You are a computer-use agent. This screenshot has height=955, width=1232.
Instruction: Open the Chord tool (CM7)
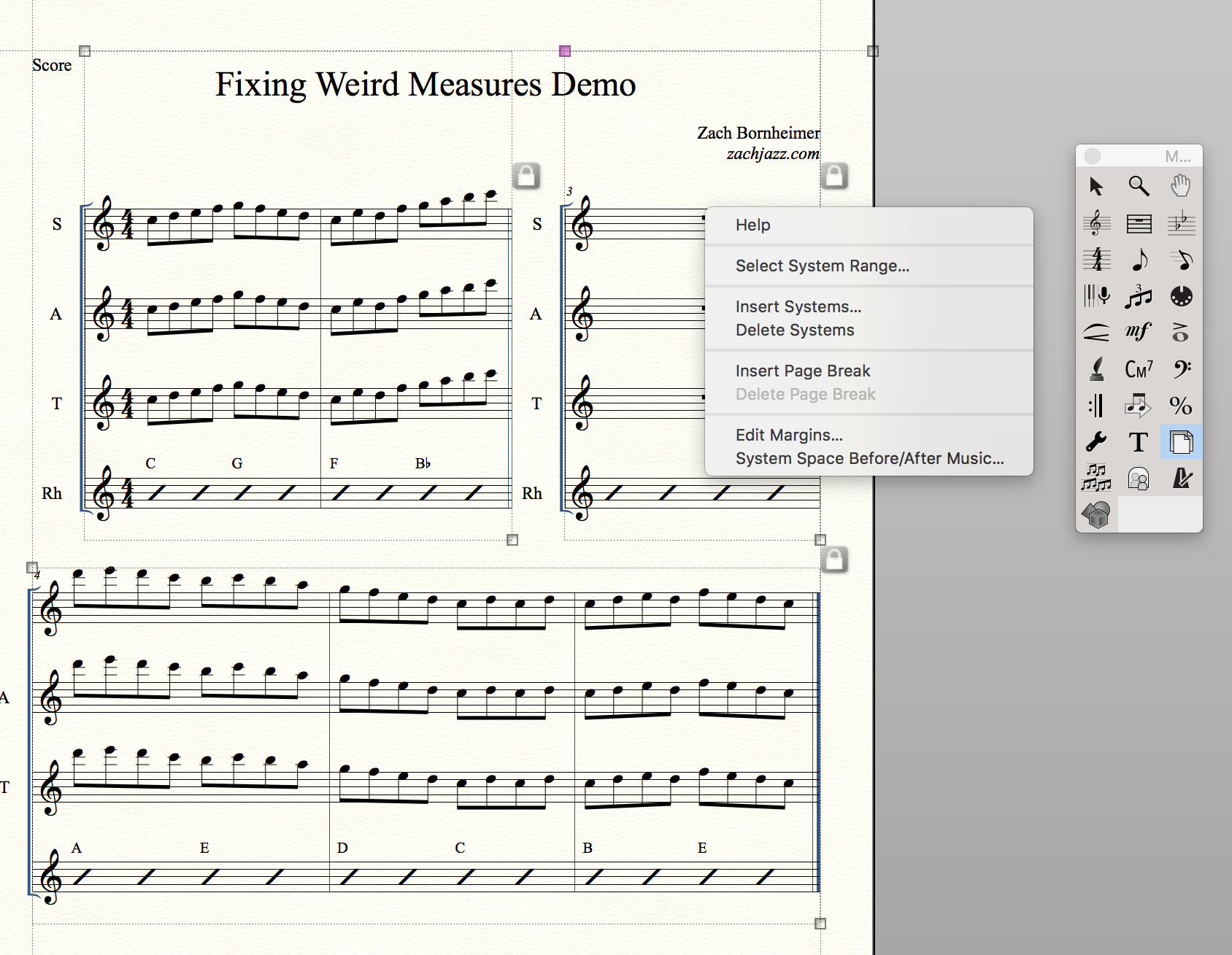[x=1139, y=369]
